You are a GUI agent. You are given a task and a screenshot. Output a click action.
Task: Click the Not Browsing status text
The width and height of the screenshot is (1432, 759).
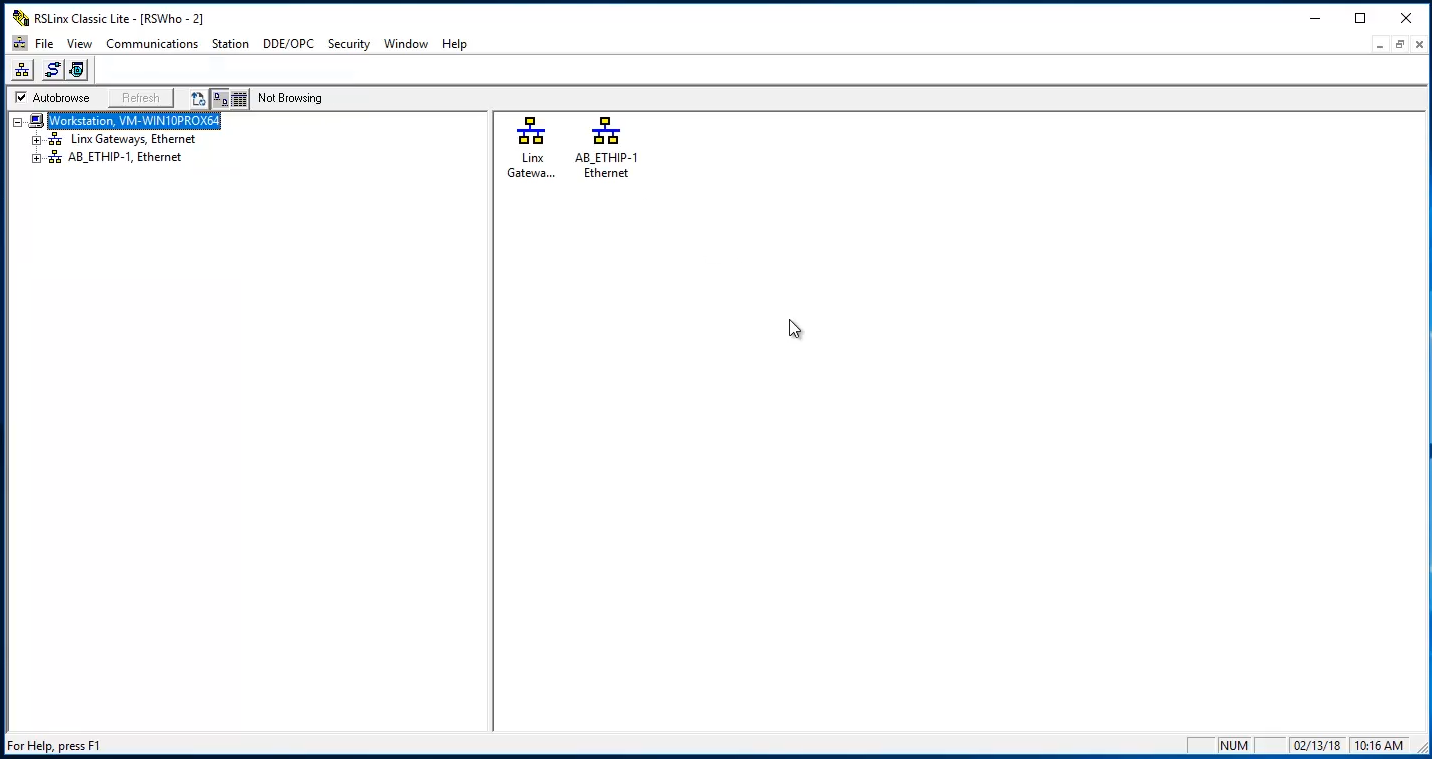(290, 98)
